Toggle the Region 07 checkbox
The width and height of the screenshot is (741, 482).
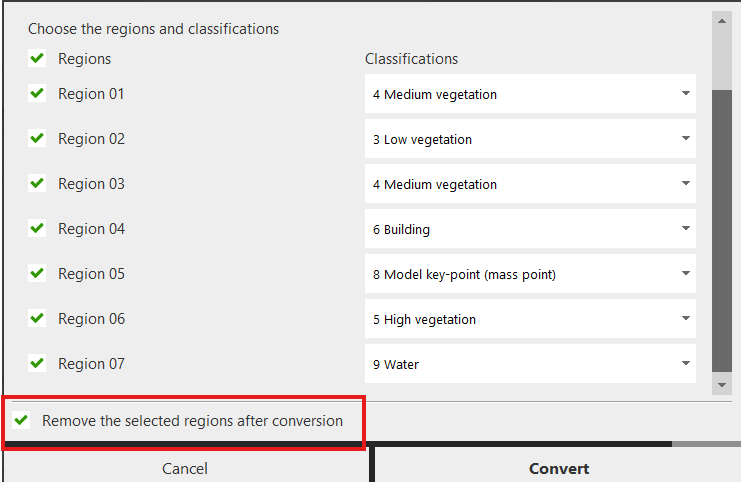[37, 363]
